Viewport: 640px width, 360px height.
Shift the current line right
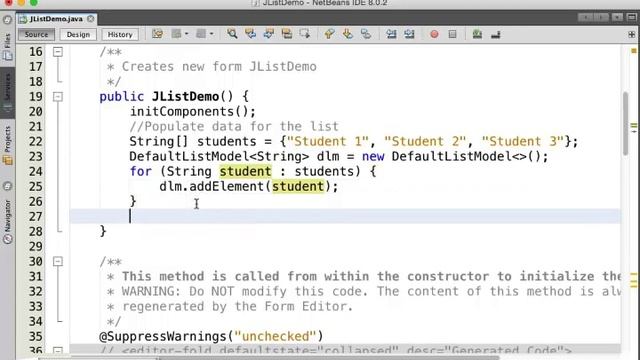coord(409,34)
